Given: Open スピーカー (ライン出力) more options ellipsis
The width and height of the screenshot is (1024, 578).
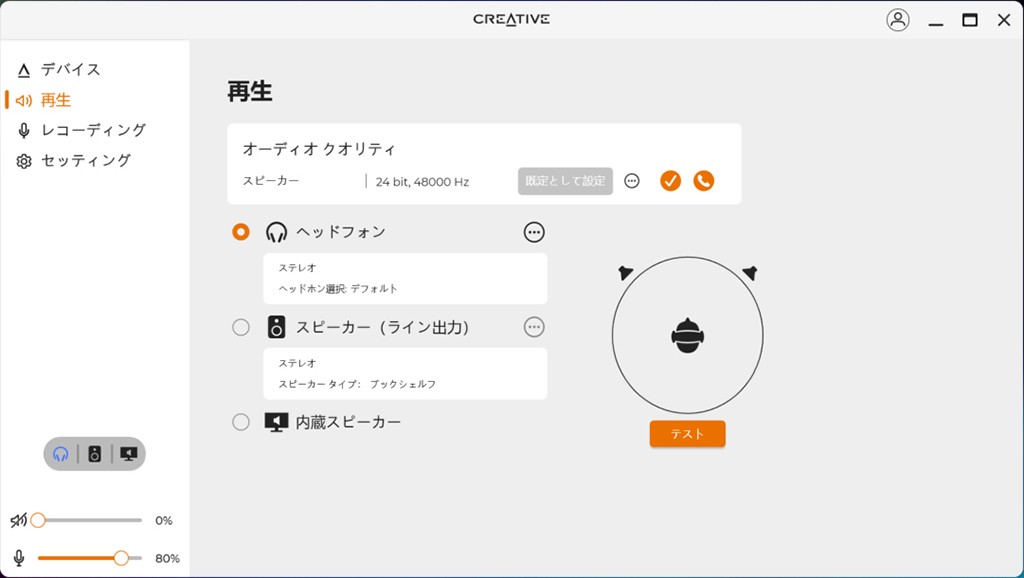Looking at the screenshot, I should [534, 327].
